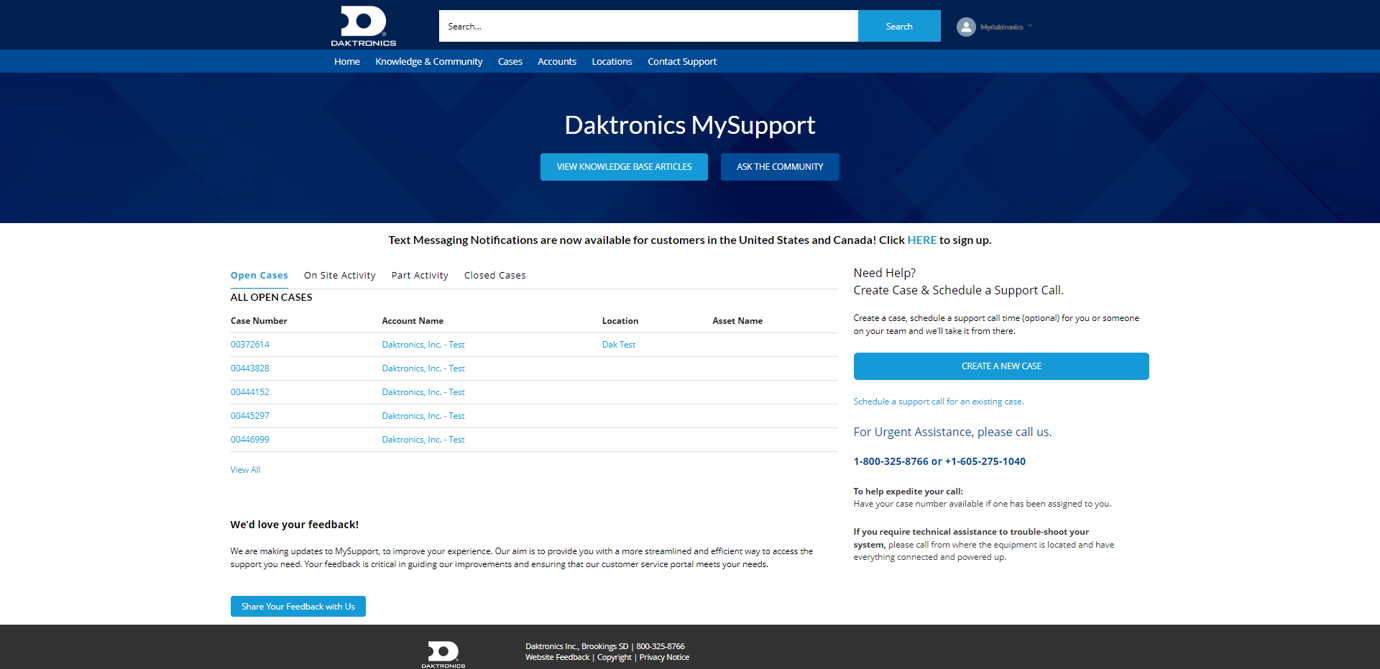Go to Contact Support
This screenshot has width=1380, height=669.
(682, 61)
